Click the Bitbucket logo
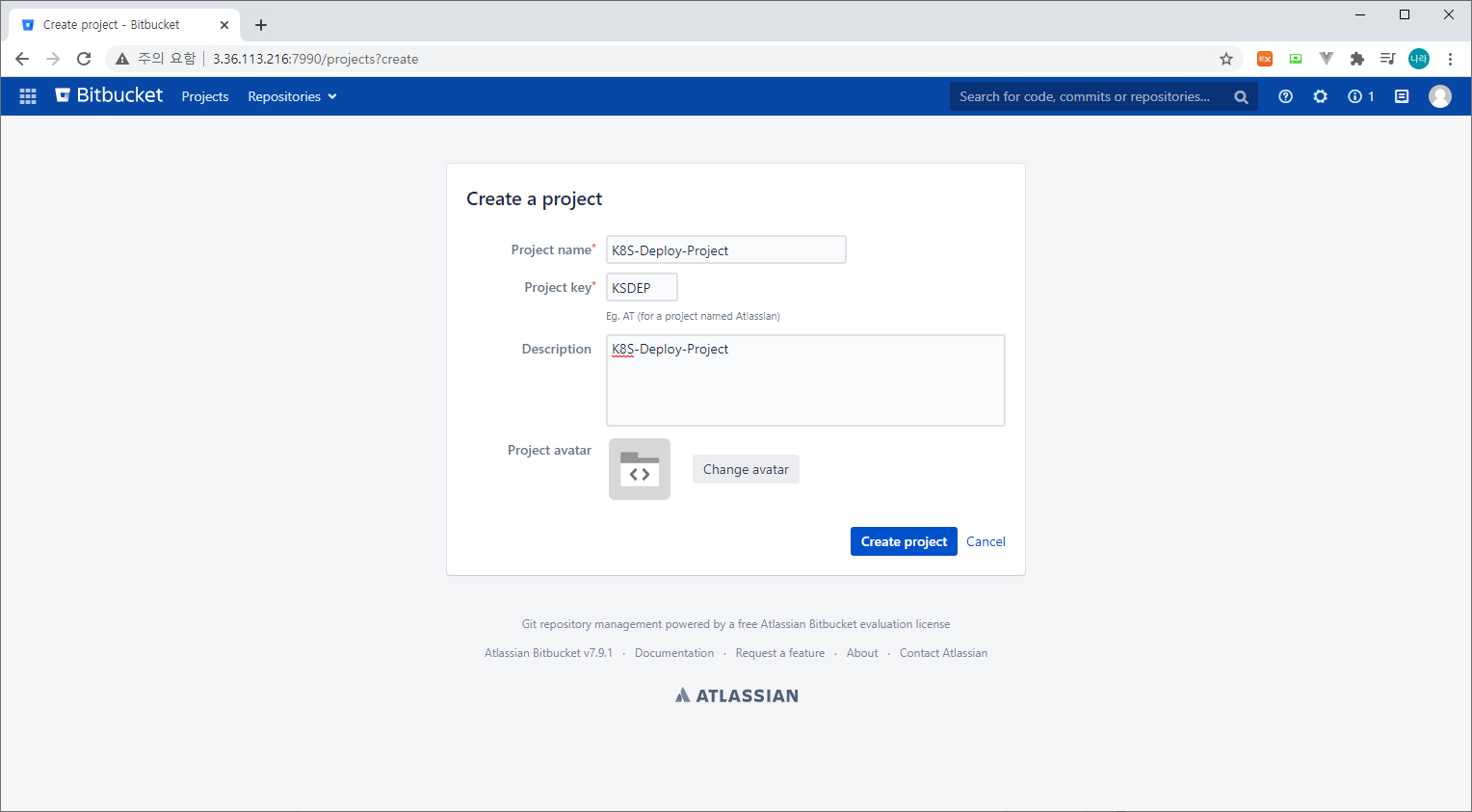Screen dimensions: 1472x812 click(x=108, y=95)
